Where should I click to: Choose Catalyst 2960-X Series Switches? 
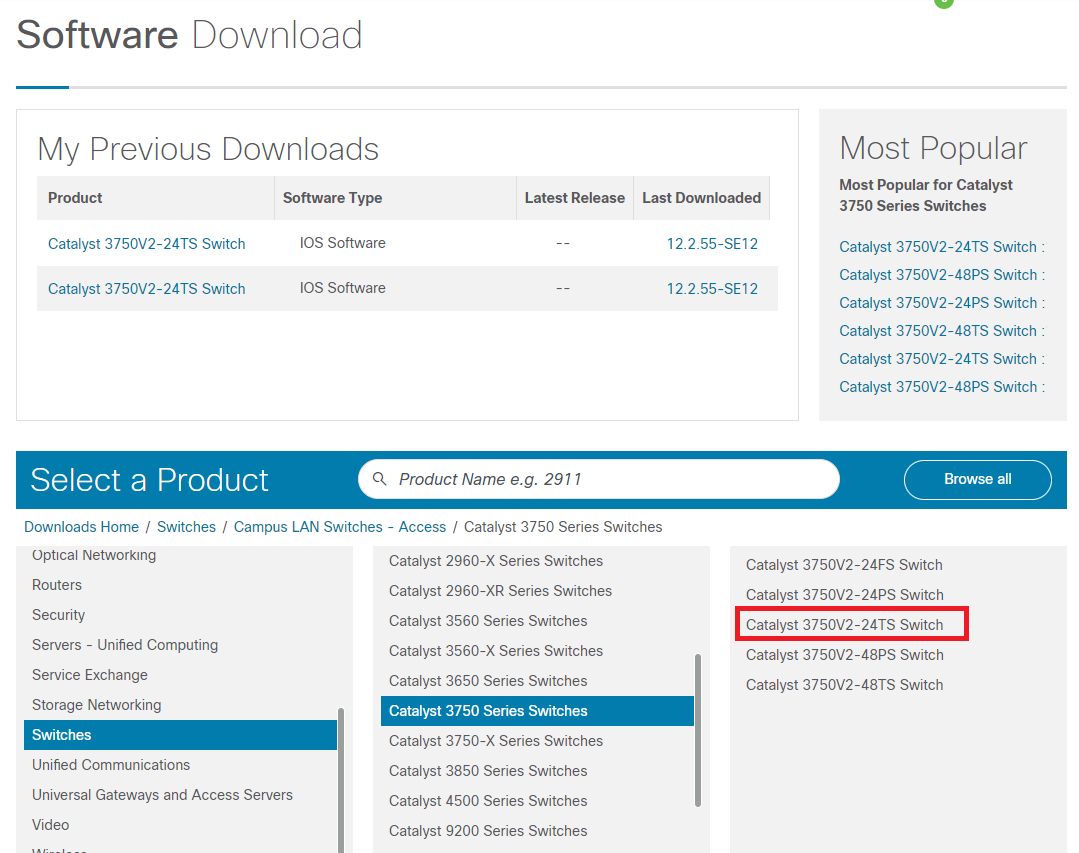[x=495, y=561]
